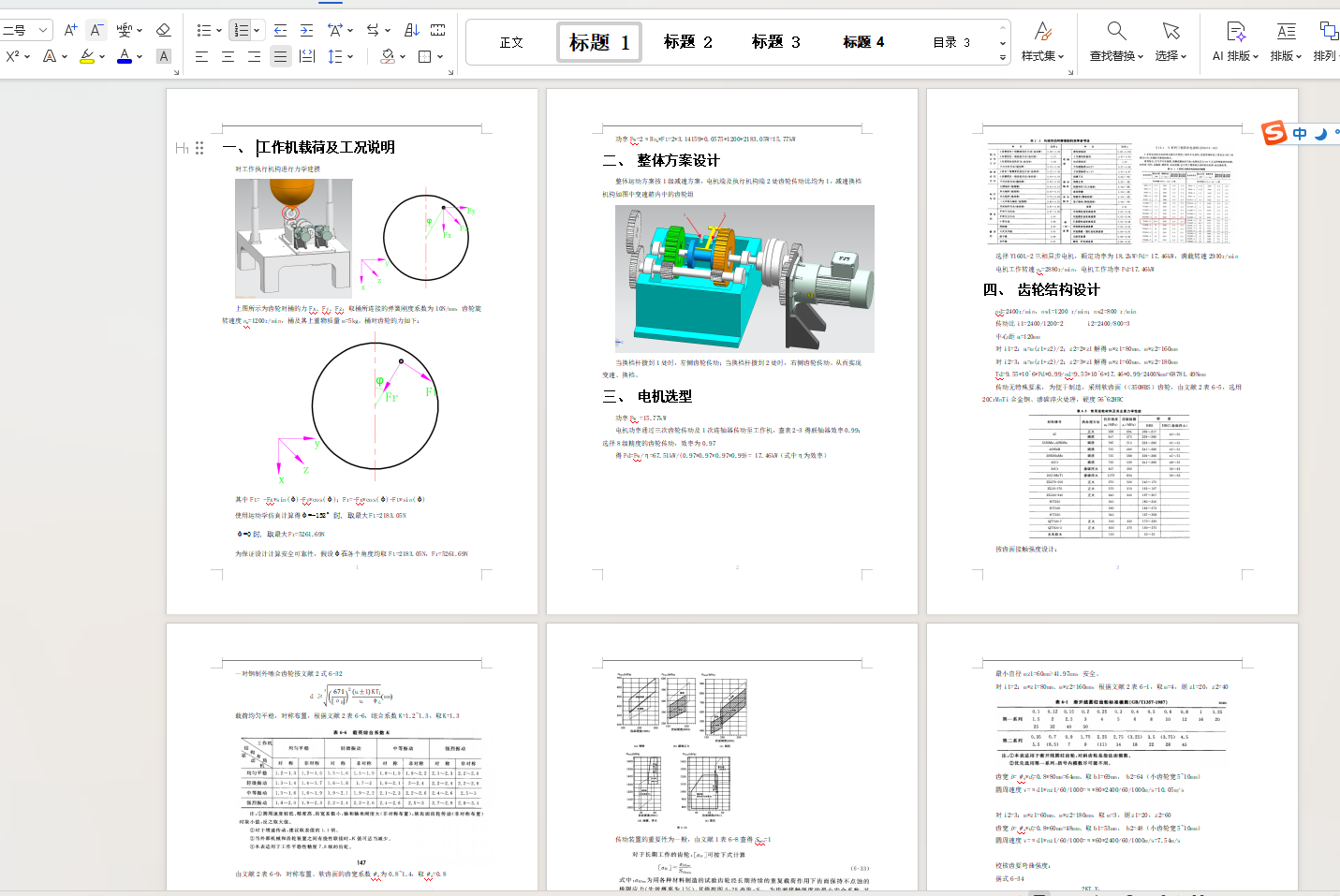1340x896 pixels.
Task: Click the paragraph shading paint bucket
Action: [x=387, y=56]
